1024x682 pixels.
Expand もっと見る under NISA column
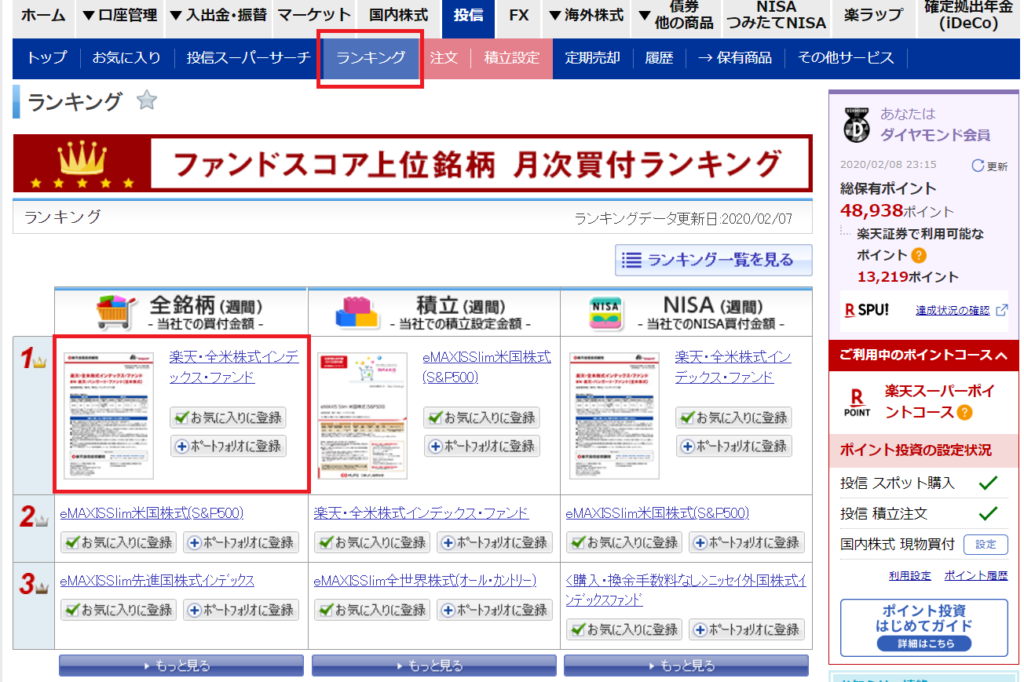pyautogui.click(x=686, y=666)
